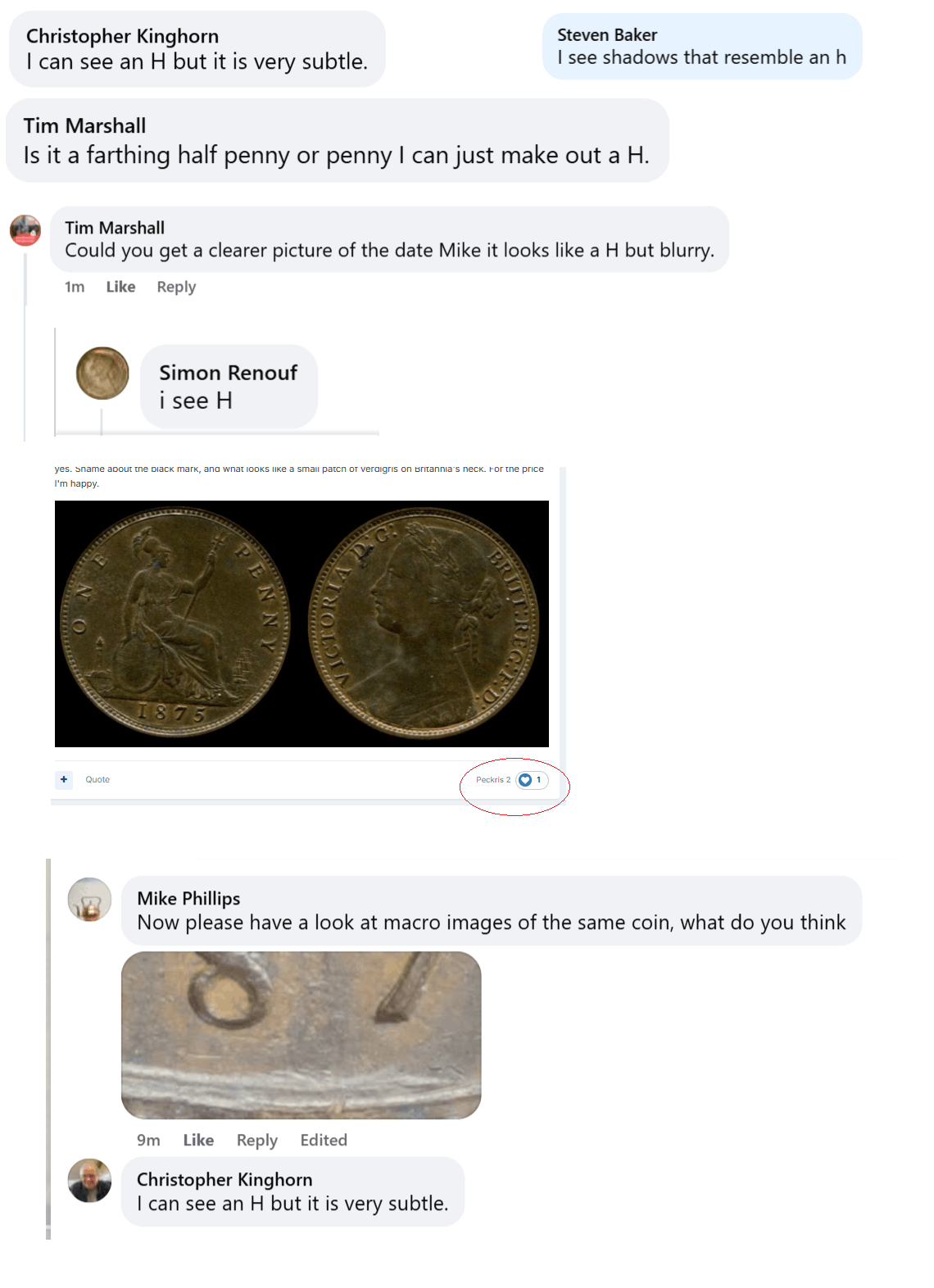
Task: Open the 1875 penny reverse and obverse photo
Action: point(302,624)
